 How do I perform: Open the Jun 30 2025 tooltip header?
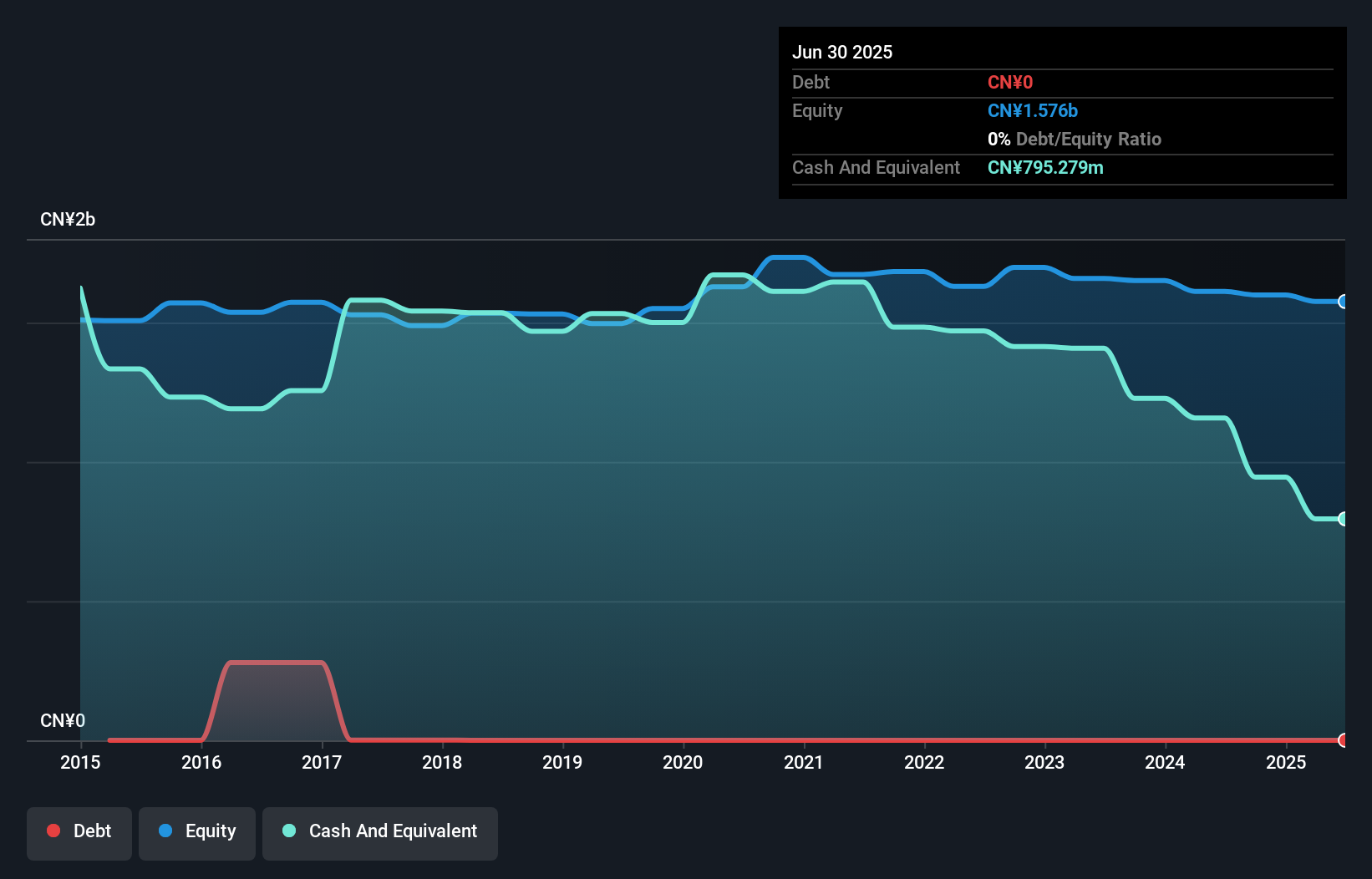pos(842,52)
